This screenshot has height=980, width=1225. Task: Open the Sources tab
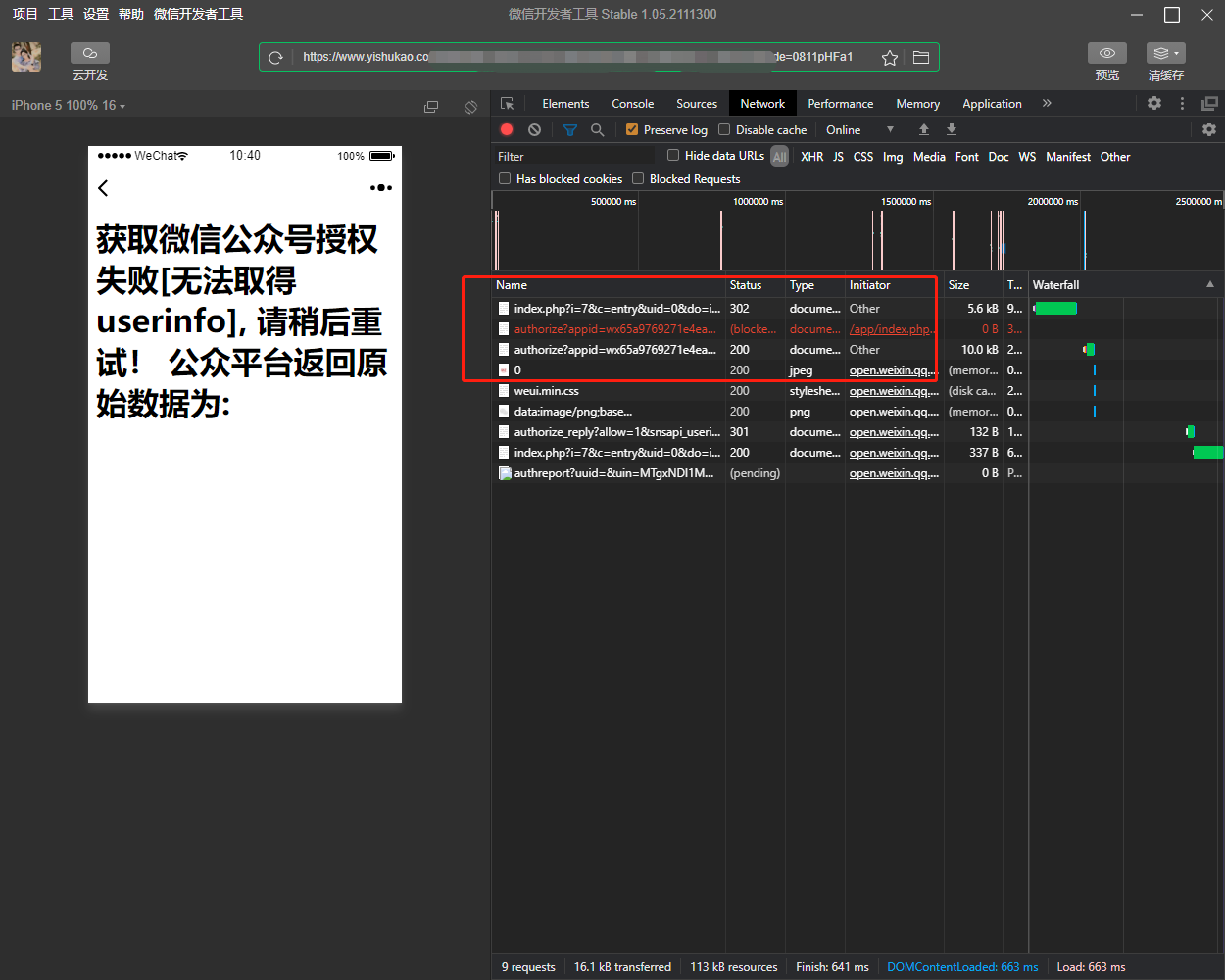(697, 104)
